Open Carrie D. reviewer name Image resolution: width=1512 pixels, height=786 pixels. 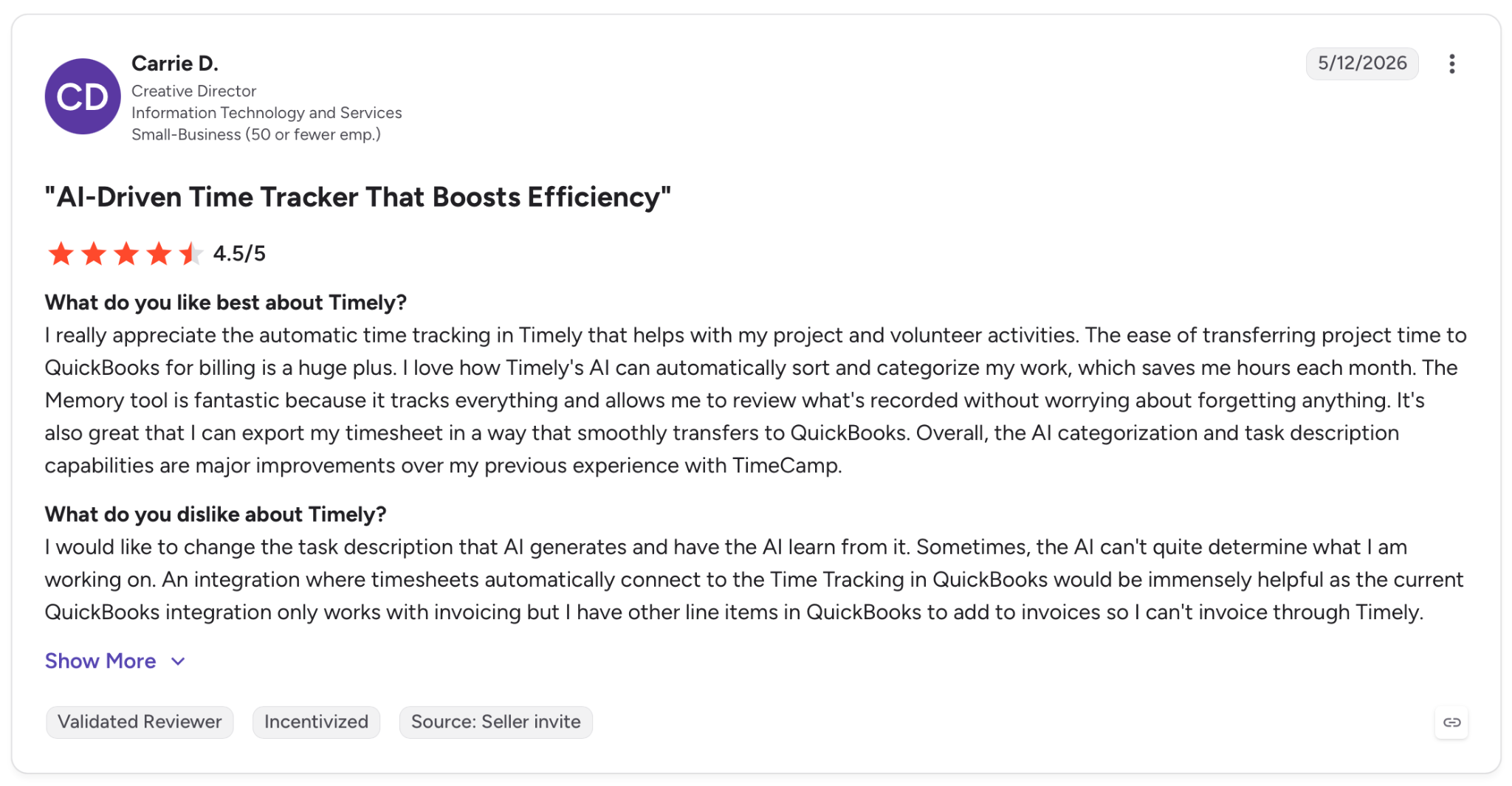[x=175, y=63]
